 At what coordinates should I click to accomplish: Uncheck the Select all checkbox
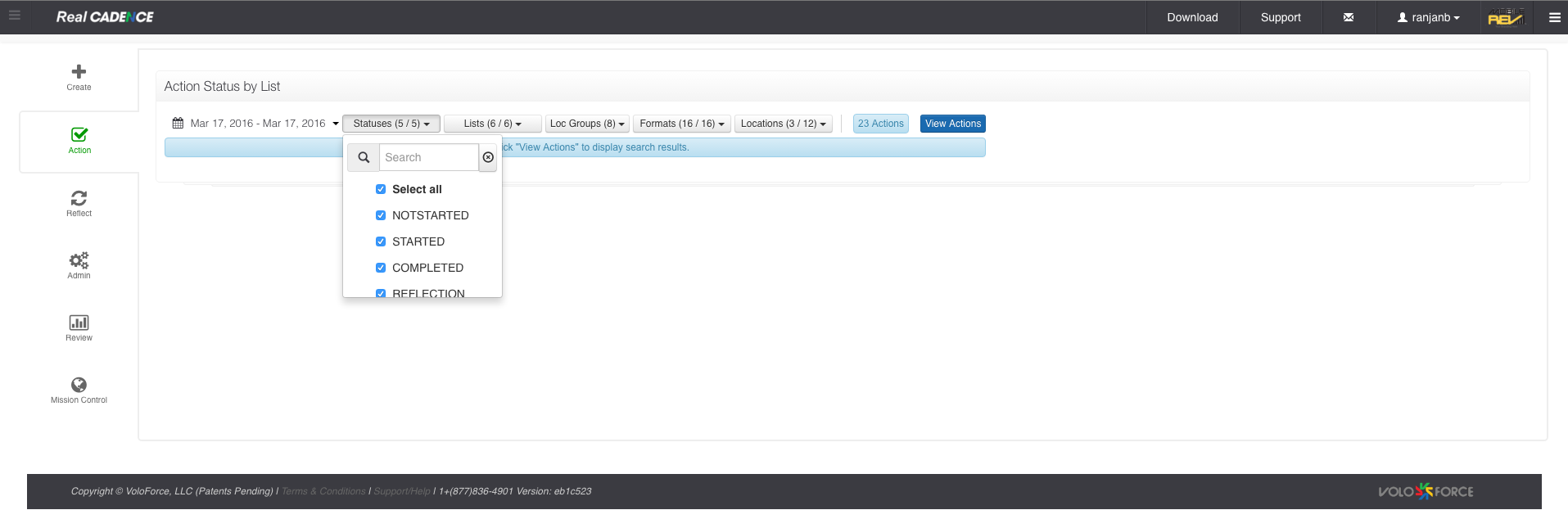coord(381,189)
